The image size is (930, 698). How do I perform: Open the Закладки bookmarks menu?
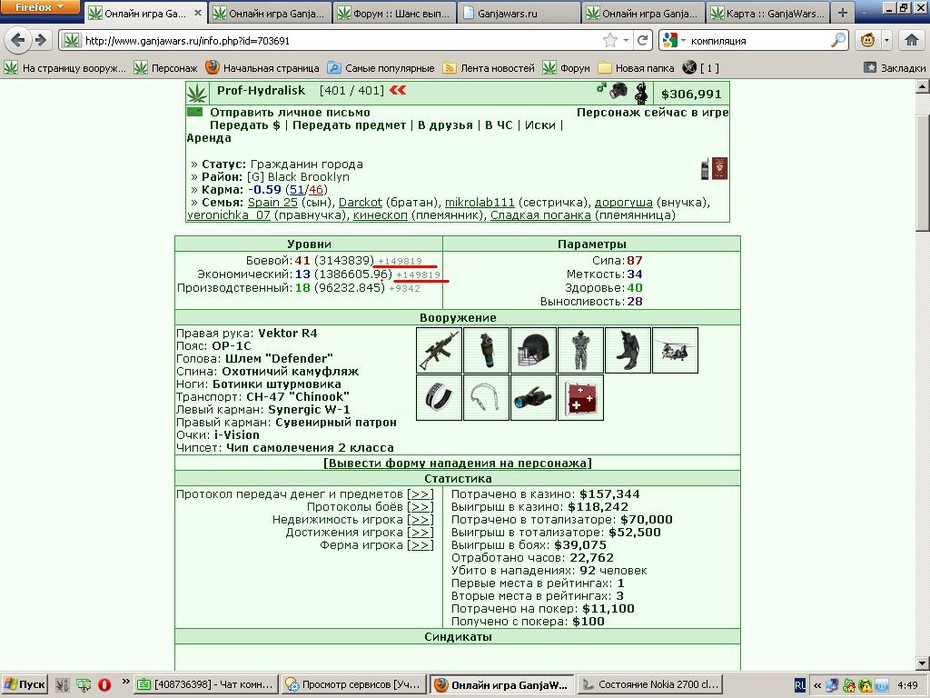coord(894,68)
